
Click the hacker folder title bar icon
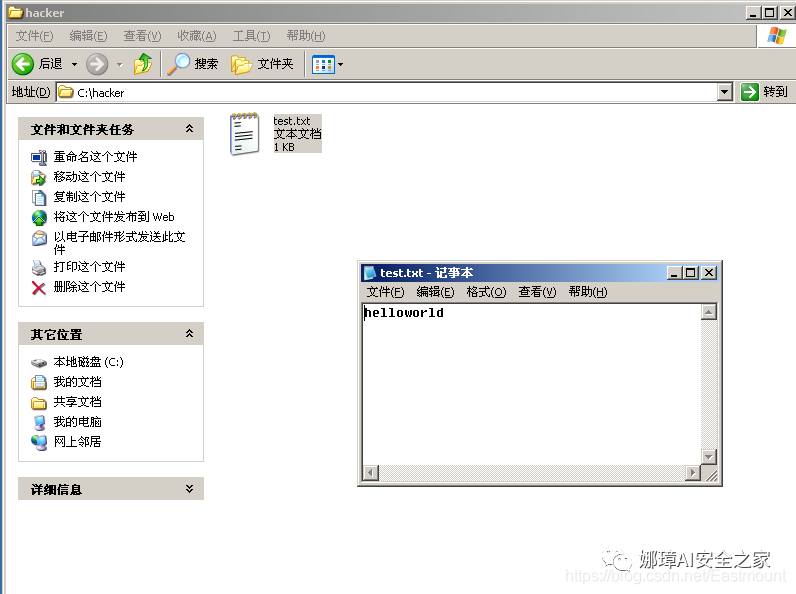[15, 12]
